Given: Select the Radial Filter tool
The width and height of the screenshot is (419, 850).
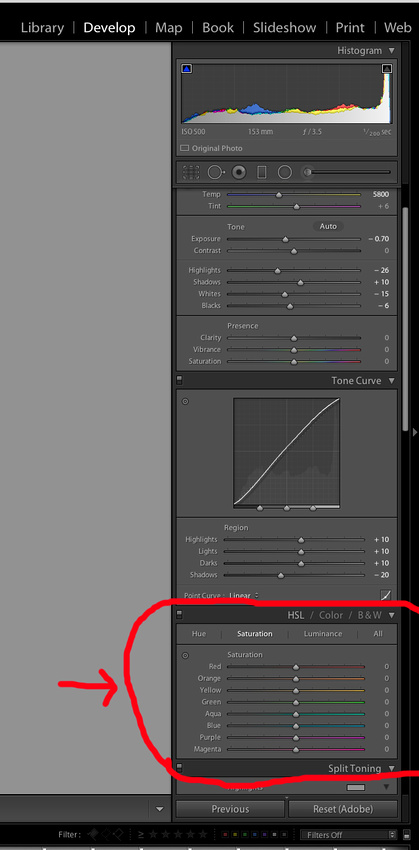Looking at the screenshot, I should [285, 172].
